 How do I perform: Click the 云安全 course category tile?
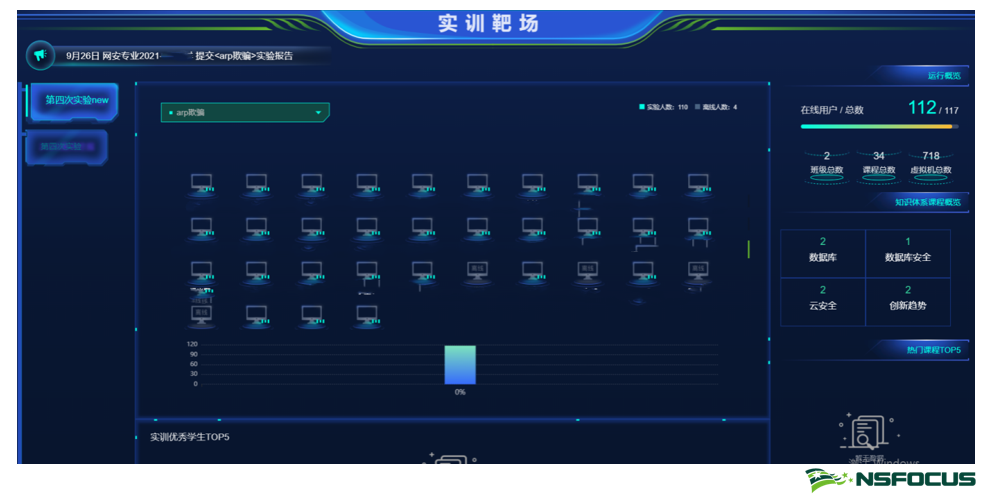point(822,300)
